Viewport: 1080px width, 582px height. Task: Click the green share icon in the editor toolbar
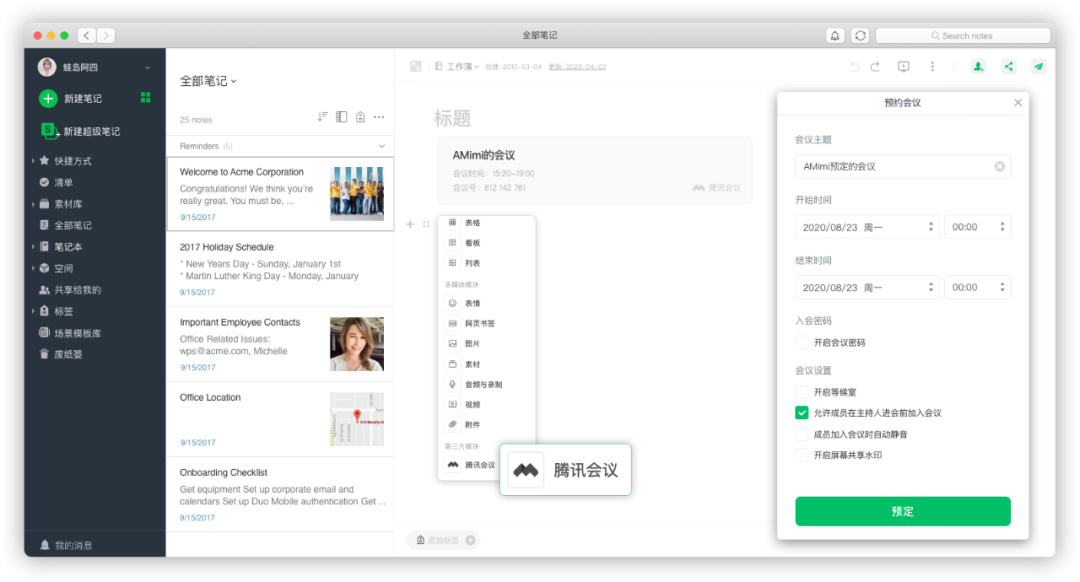click(1008, 66)
